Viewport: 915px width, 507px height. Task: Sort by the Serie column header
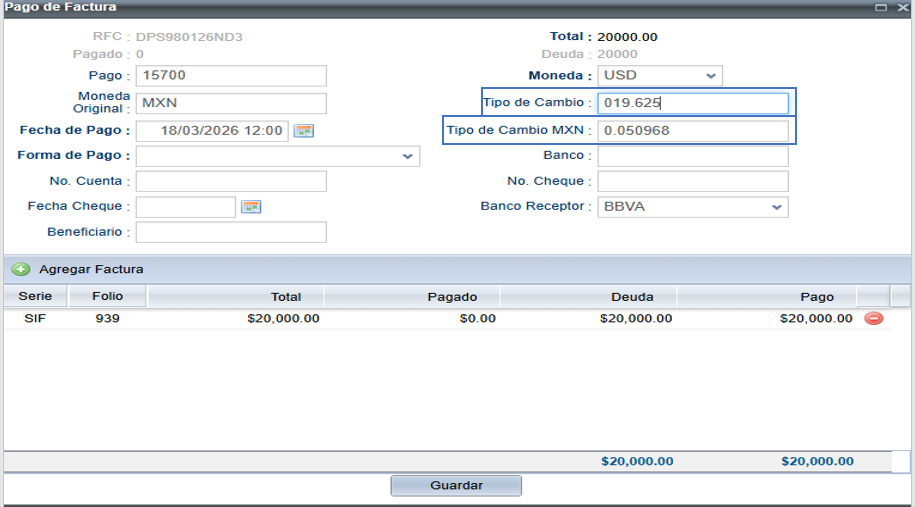(x=35, y=296)
